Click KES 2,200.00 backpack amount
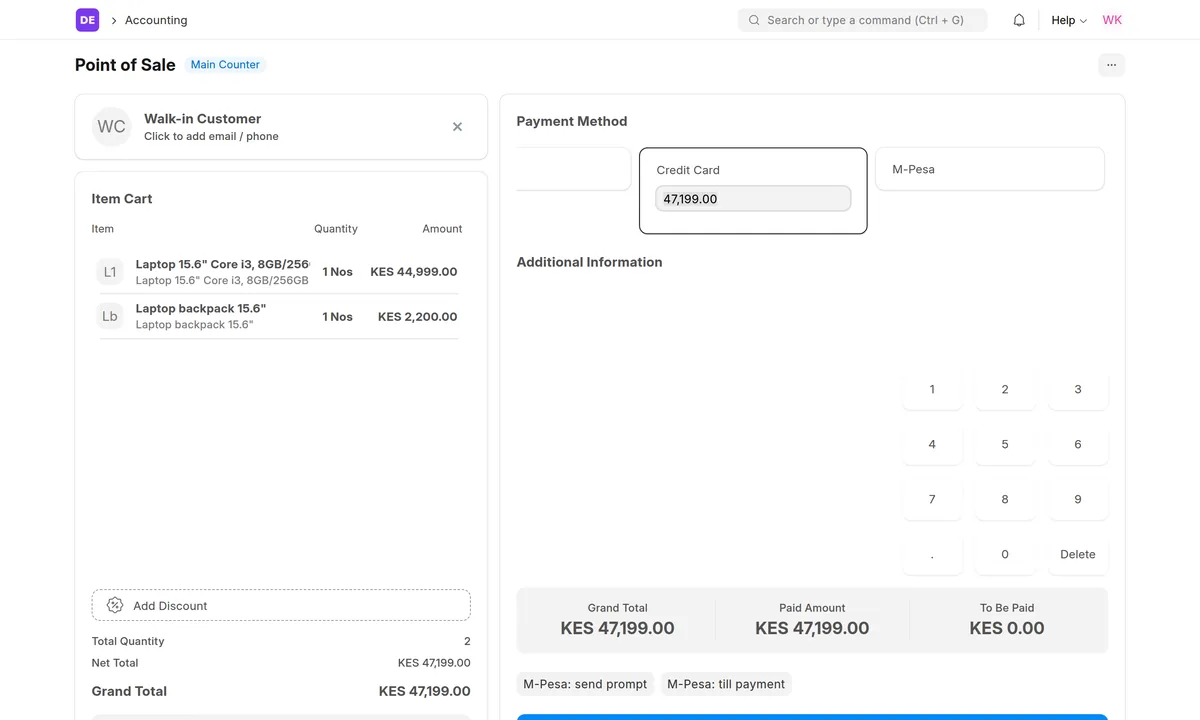Image resolution: width=1200 pixels, height=720 pixels. [x=417, y=317]
